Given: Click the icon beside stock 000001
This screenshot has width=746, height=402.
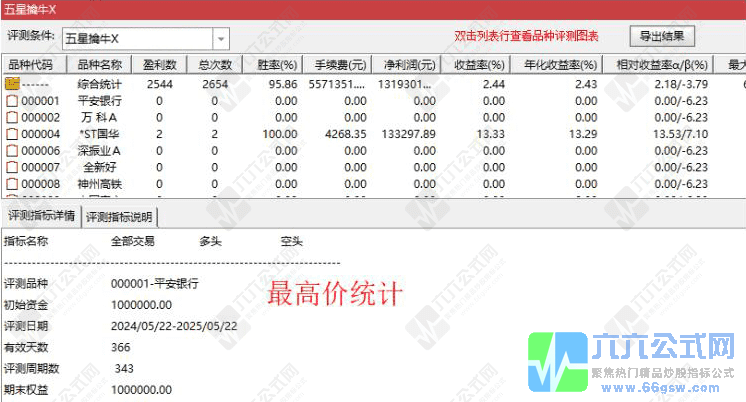Looking at the screenshot, I should coord(12,101).
